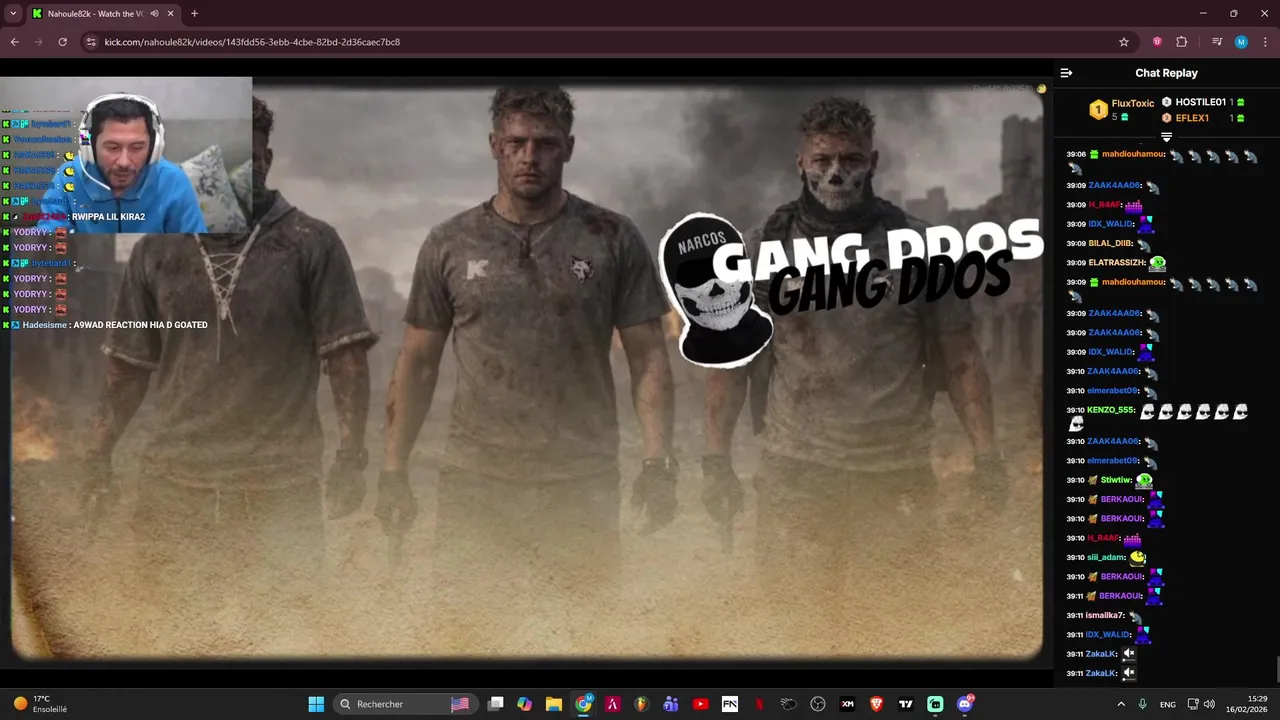Click username BILAL_DIIB in chat

point(1110,243)
